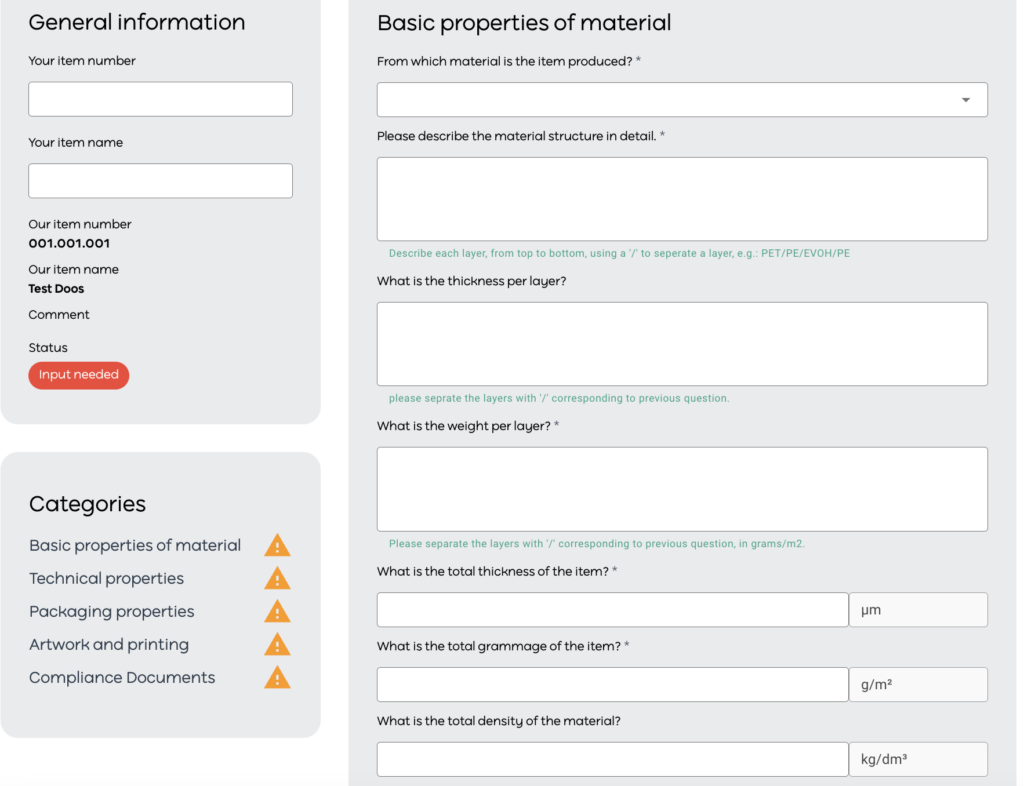This screenshot has width=1024, height=786.
Task: Click the 'total density of the material' label
Action: (498, 721)
